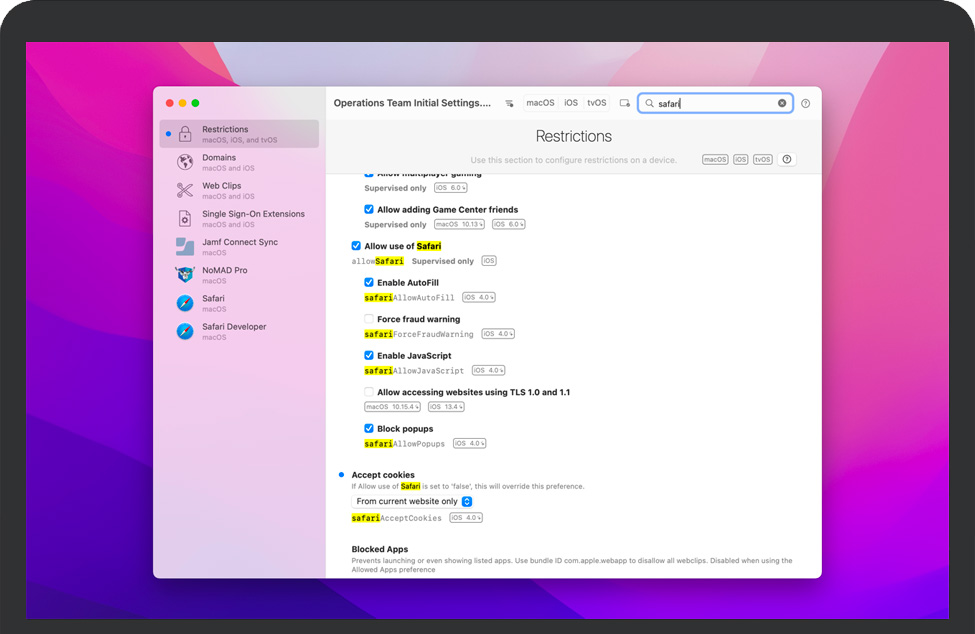Select the tvOS platform tab in toolbar
This screenshot has height=634, width=975.
596,103
